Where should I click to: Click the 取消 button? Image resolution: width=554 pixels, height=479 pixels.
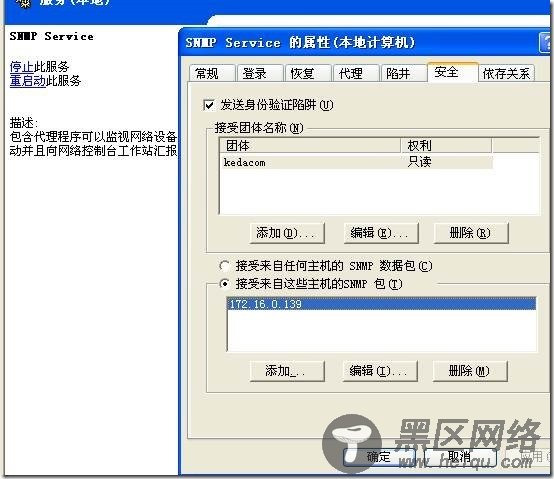click(x=460, y=457)
